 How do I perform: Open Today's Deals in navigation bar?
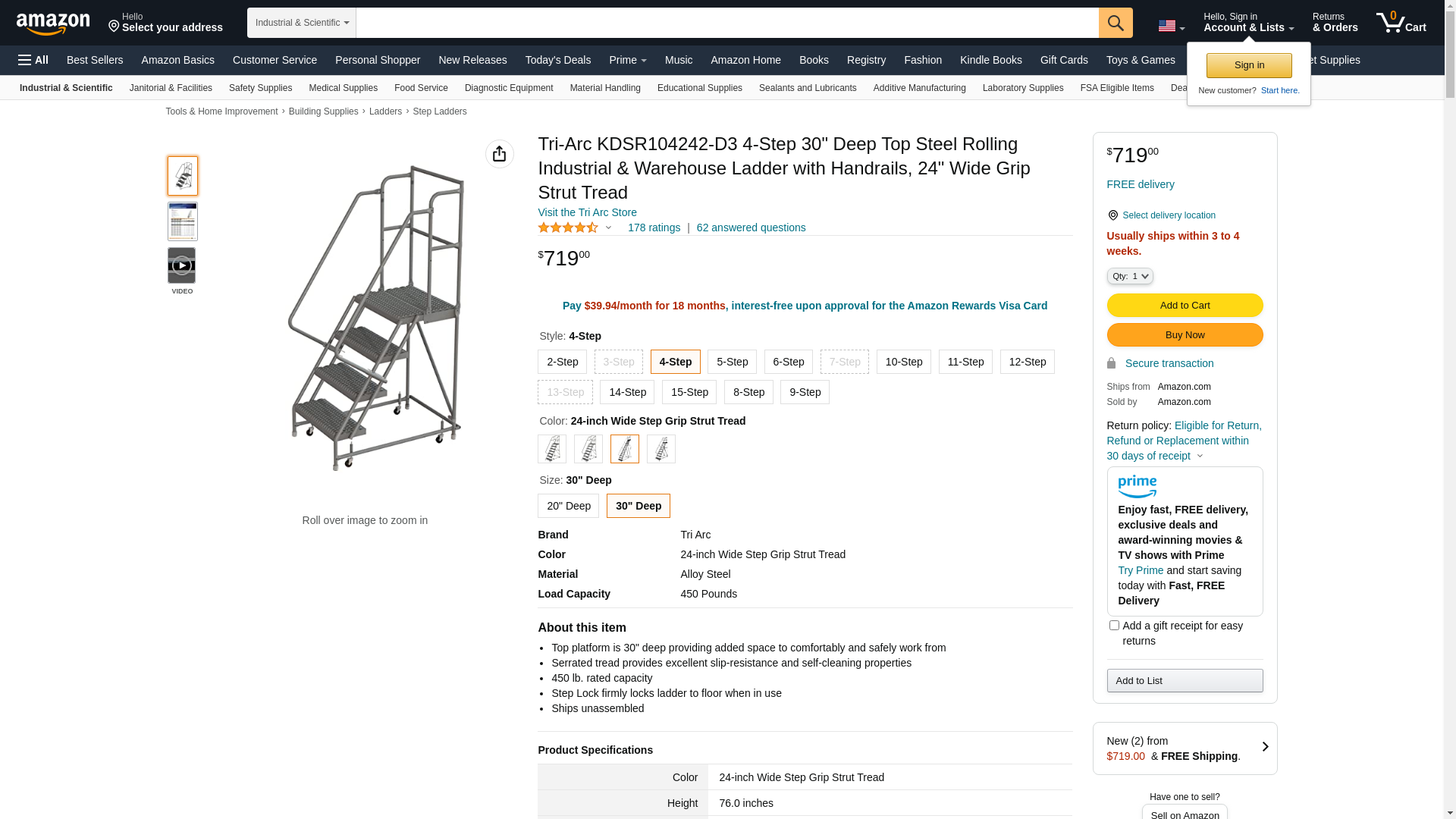tap(557, 60)
